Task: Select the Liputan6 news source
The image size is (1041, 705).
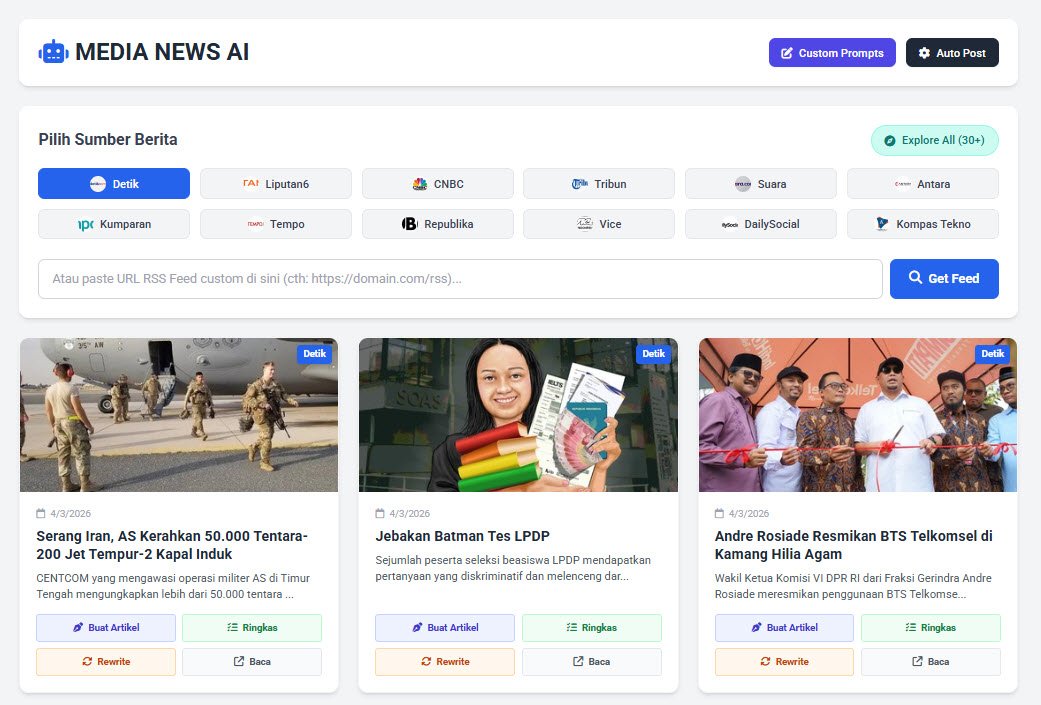Action: click(276, 184)
